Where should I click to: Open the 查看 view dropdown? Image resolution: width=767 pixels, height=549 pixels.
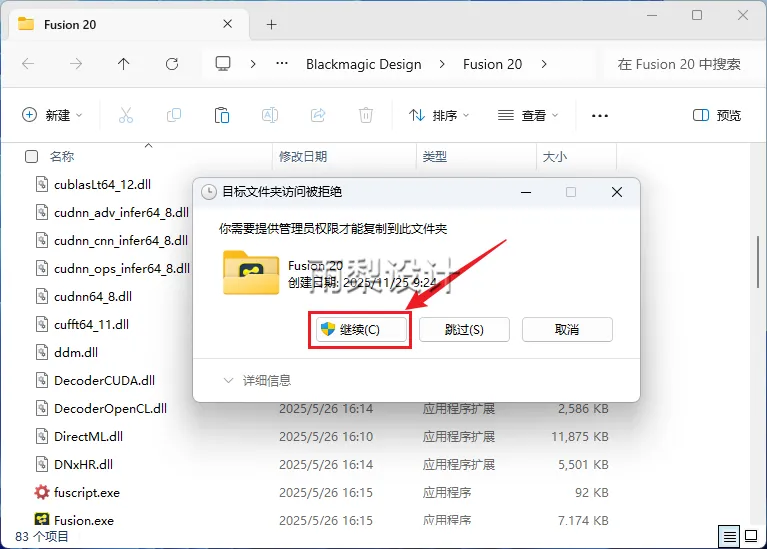click(x=528, y=115)
